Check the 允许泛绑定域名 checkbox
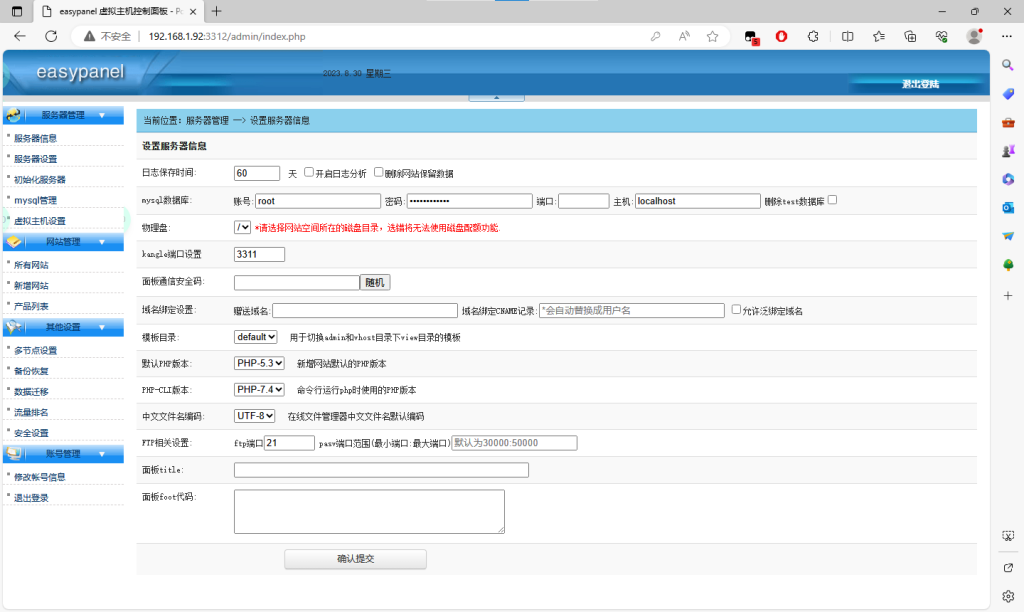Screen dimensions: 1024x612 coord(737,310)
